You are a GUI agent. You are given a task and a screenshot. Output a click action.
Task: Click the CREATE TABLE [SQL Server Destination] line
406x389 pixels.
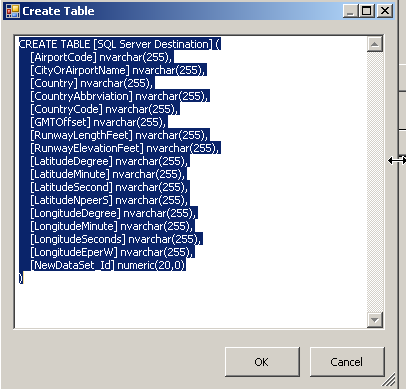(120, 44)
